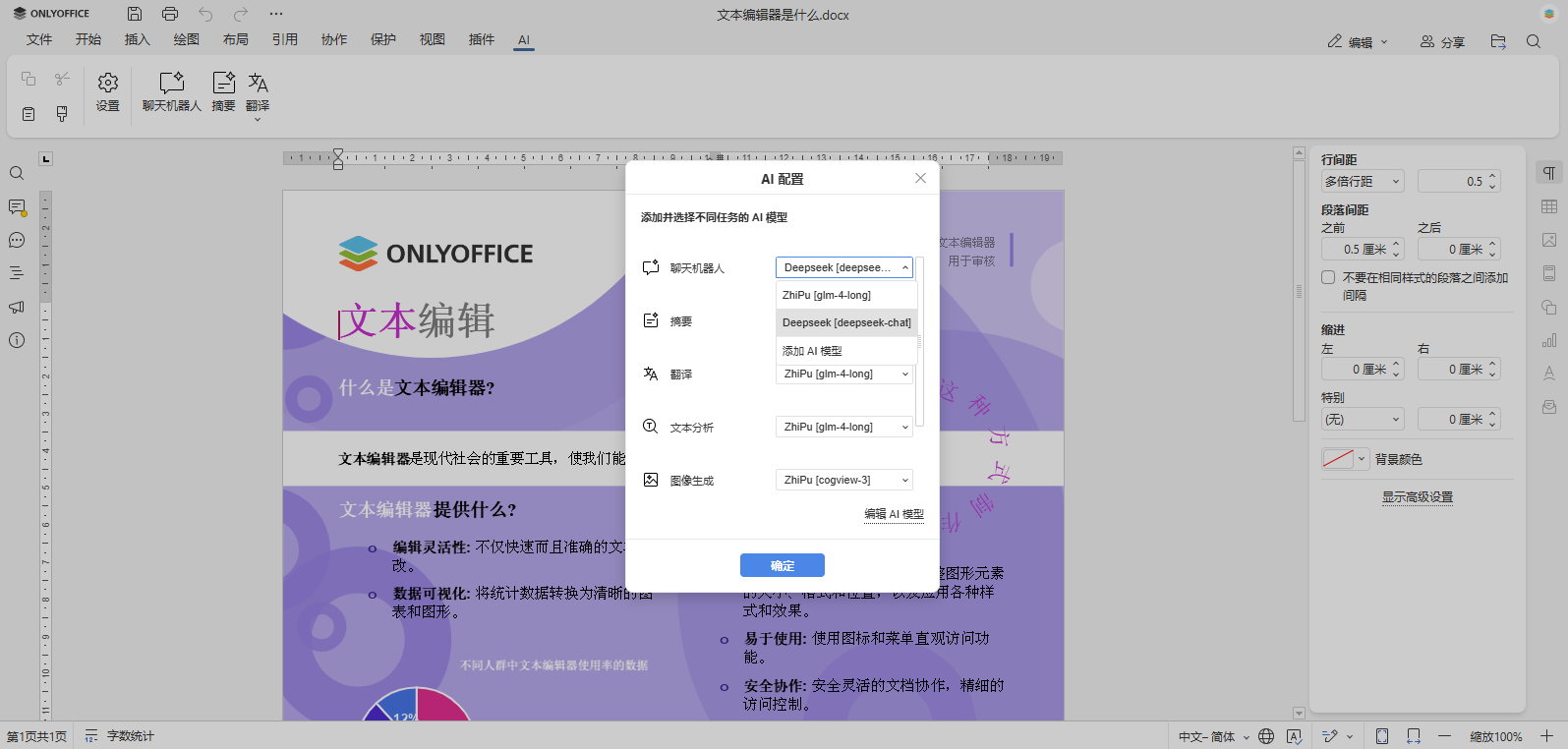Click the tab selector corner button beside the horizontal ruler
Viewport: 1568px width, 749px height.
(x=45, y=158)
